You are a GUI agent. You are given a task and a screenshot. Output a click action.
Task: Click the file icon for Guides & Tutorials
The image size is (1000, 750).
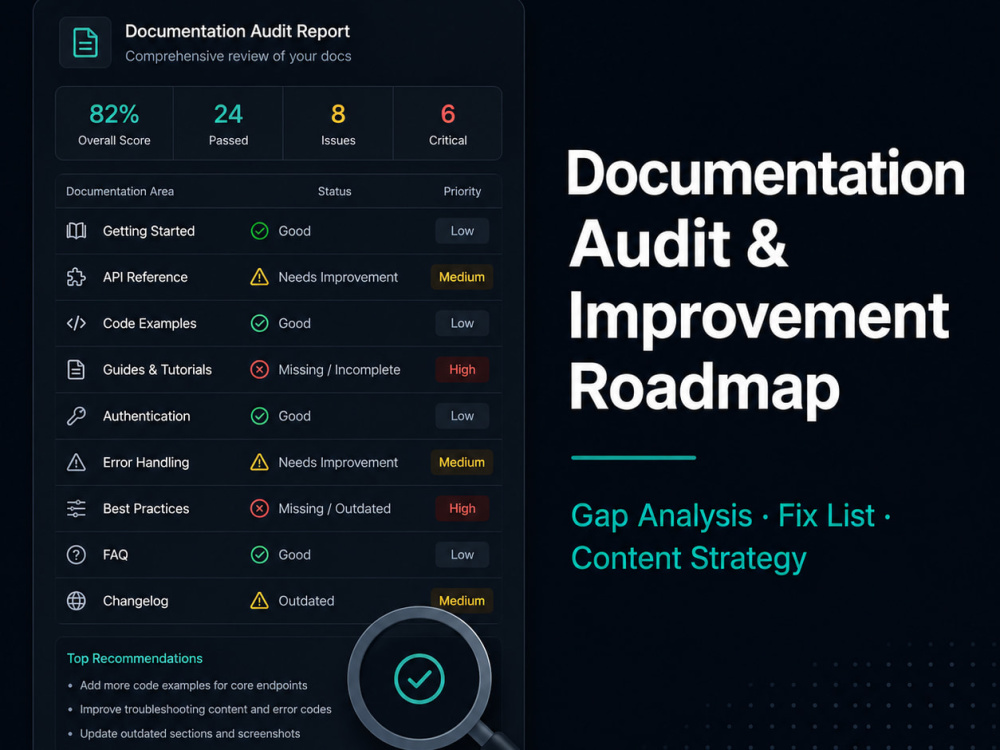[77, 369]
